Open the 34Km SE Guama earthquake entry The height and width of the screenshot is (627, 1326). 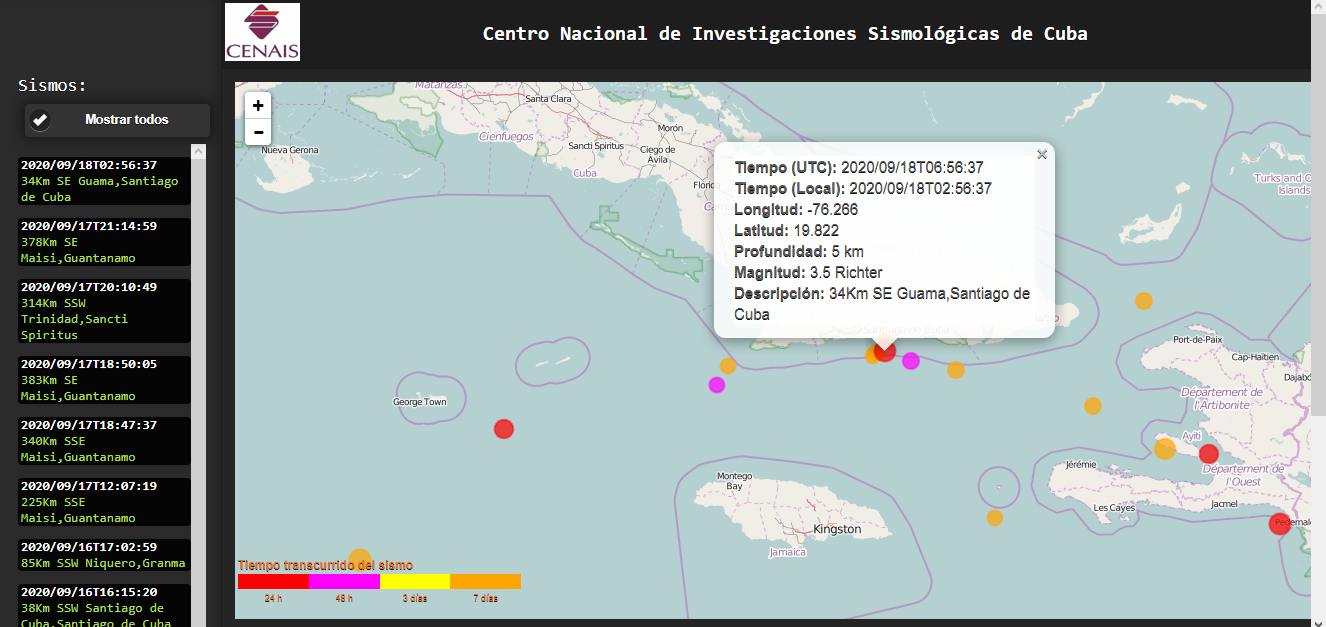(x=104, y=181)
